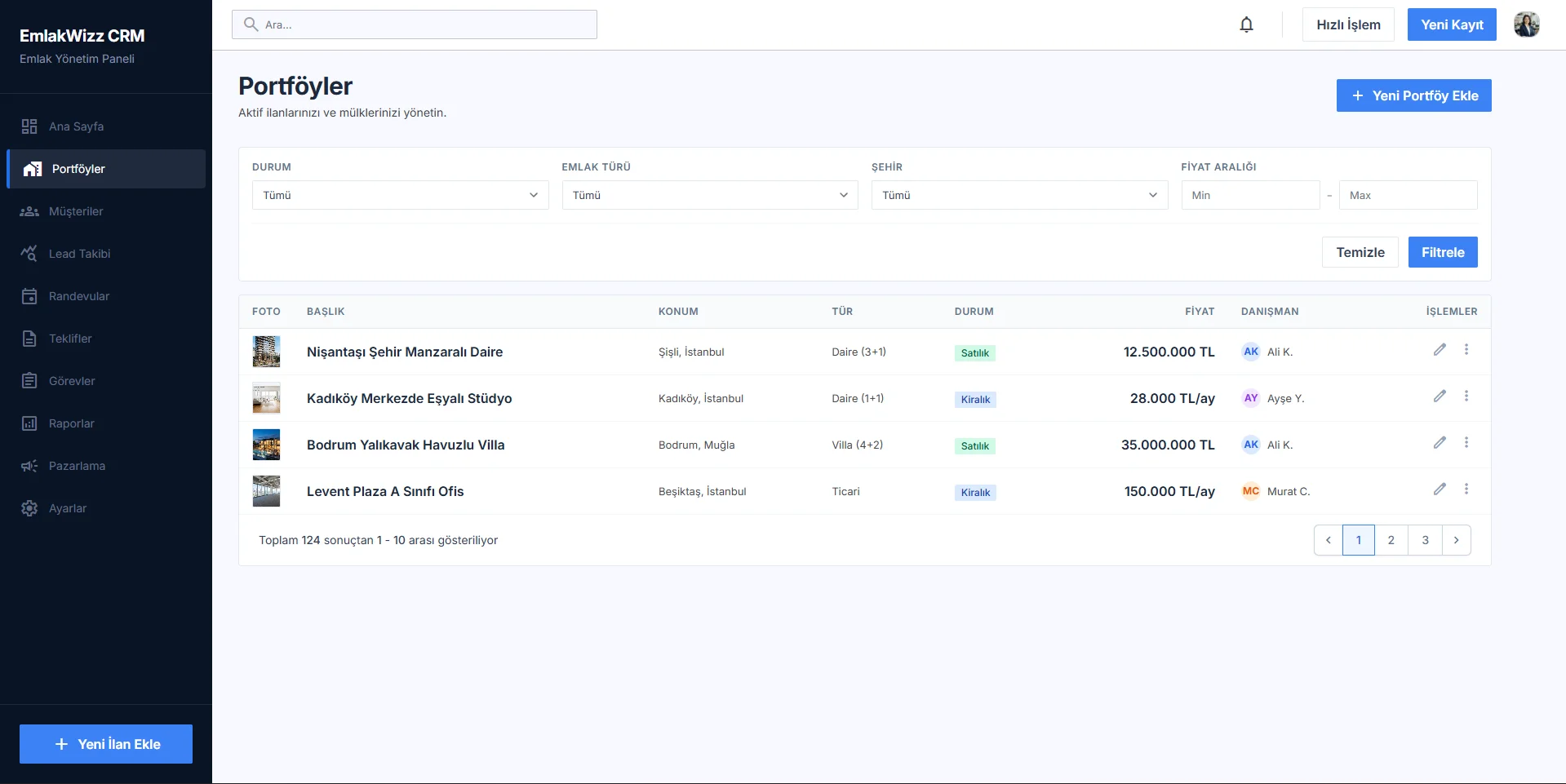1566x784 pixels.
Task: Click the 12.500.000 TL price
Action: tap(1169, 352)
